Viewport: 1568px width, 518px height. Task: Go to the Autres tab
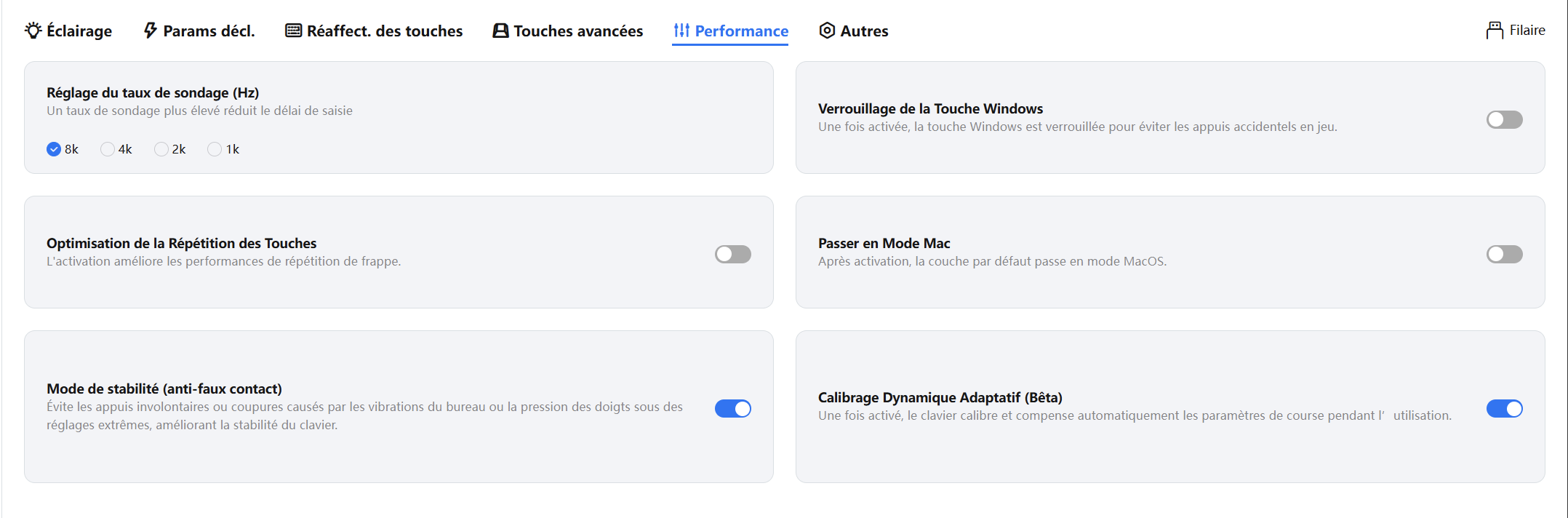pyautogui.click(x=864, y=31)
